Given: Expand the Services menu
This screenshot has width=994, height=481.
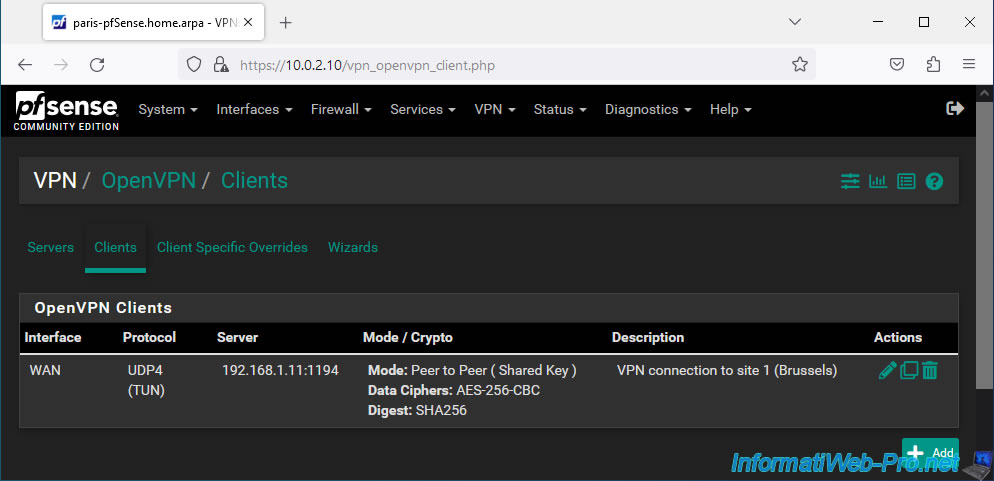Looking at the screenshot, I should (423, 110).
